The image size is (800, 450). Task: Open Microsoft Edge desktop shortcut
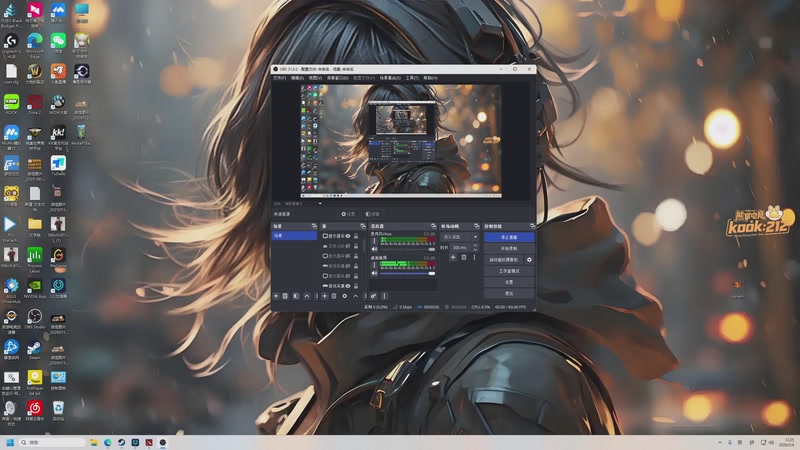[35, 44]
